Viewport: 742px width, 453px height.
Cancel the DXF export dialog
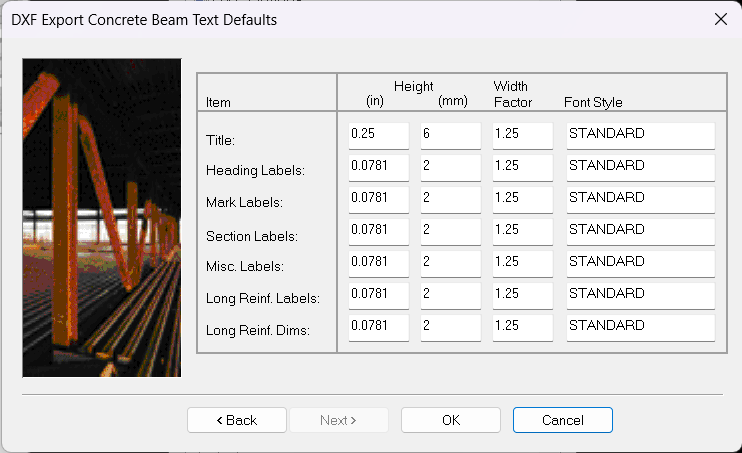562,420
